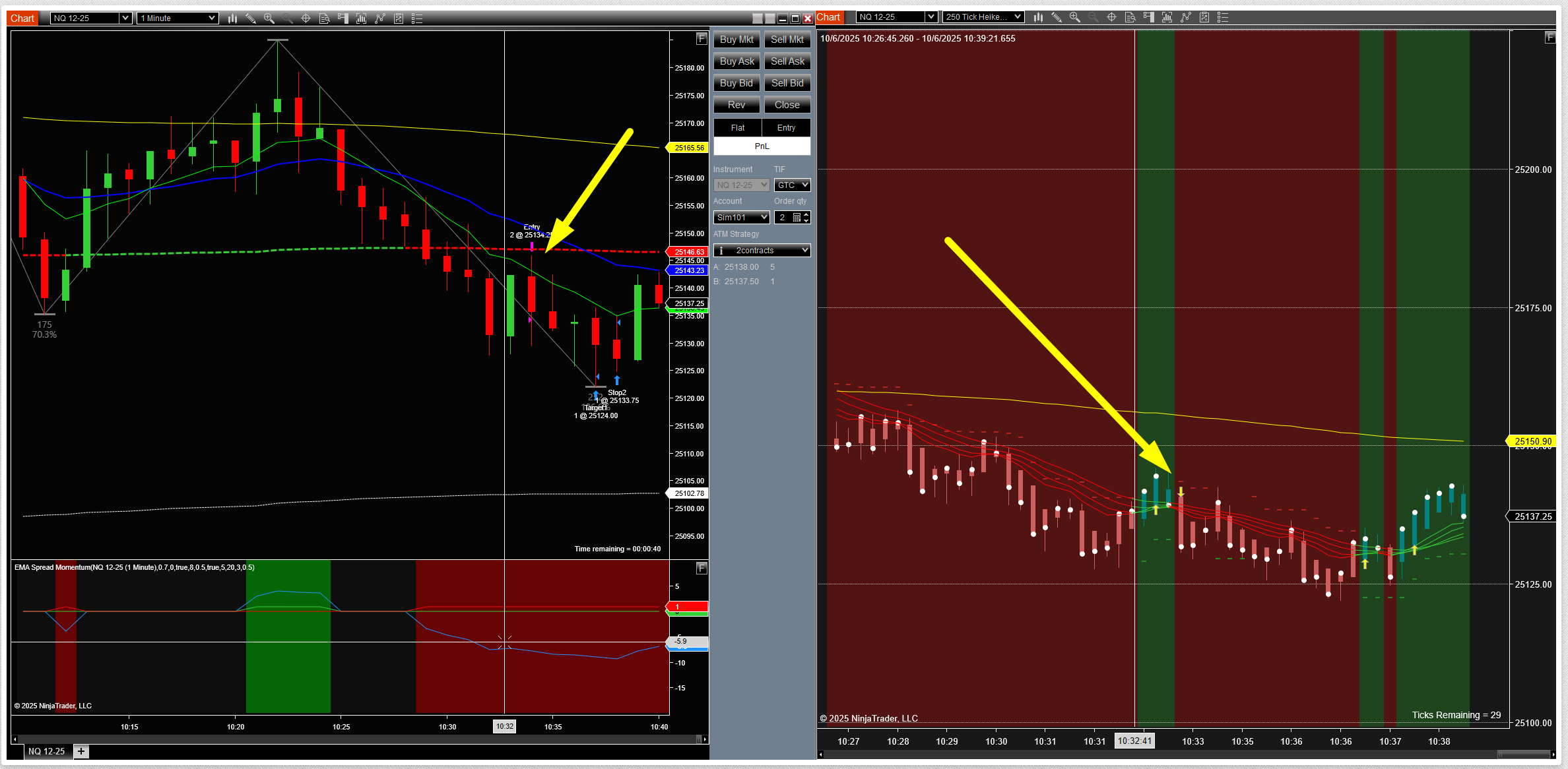Image resolution: width=1568 pixels, height=769 pixels.
Task: Click the Buy Mkt button
Action: 736,40
